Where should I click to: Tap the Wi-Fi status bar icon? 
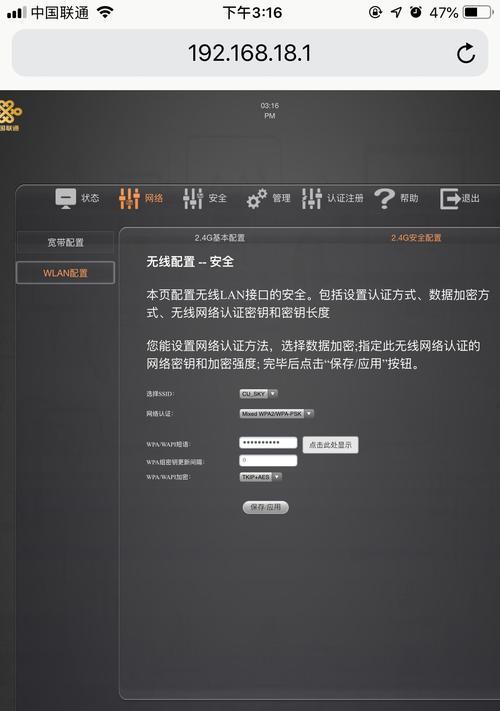click(x=105, y=12)
